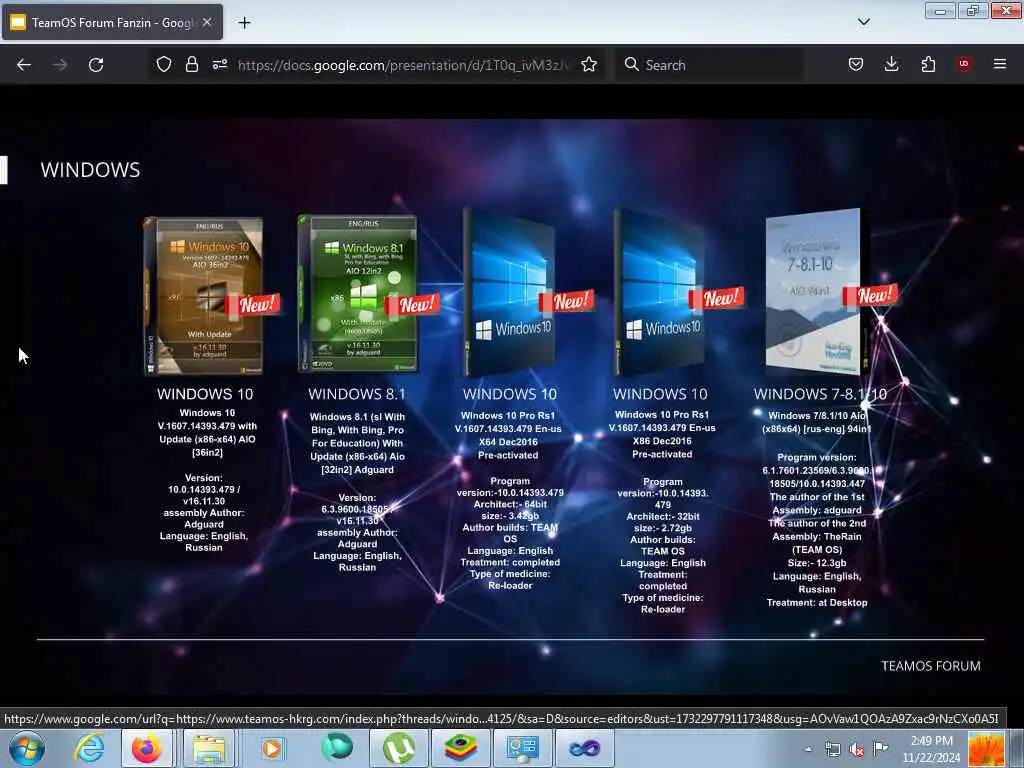
Task: Expand the list all tabs chevron
Action: 863,22
